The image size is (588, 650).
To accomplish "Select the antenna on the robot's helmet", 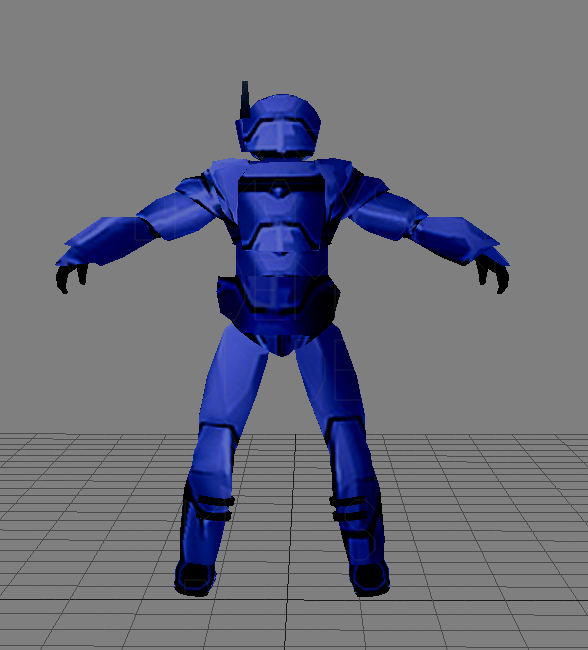I will pyautogui.click(x=244, y=100).
